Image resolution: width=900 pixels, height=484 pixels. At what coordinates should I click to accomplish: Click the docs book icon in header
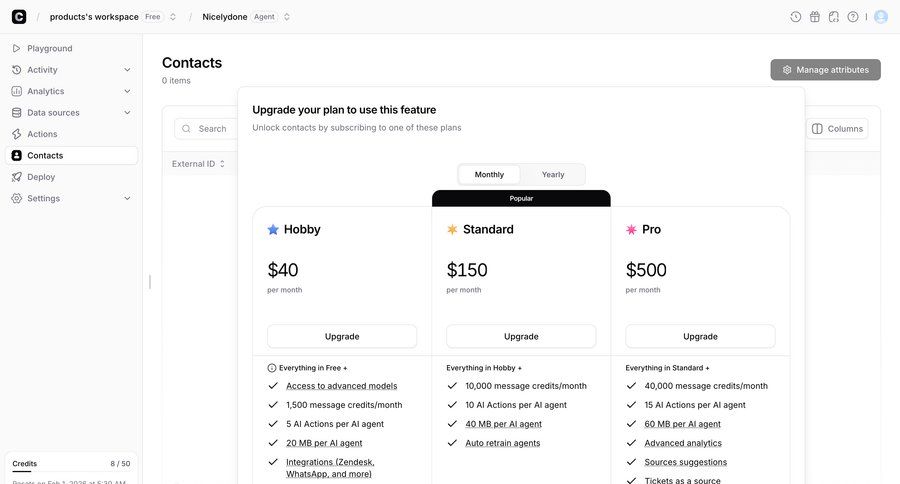click(x=834, y=17)
